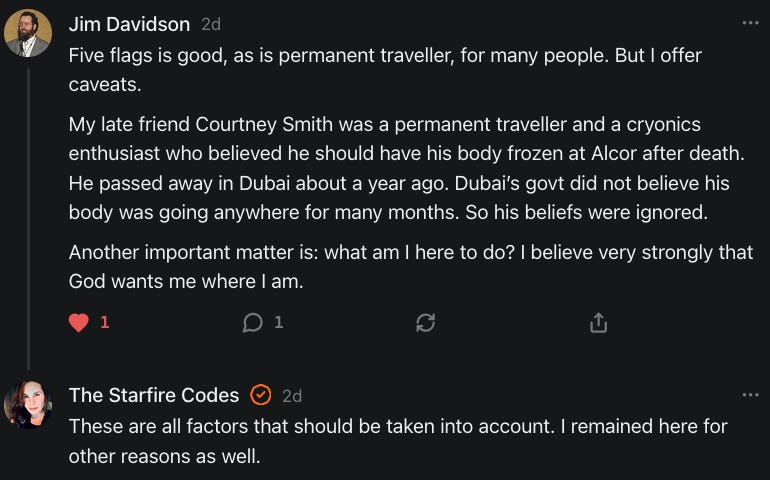The image size is (770, 480).
Task: Collapse thread using vertical reply line
Action: click(x=28, y=219)
